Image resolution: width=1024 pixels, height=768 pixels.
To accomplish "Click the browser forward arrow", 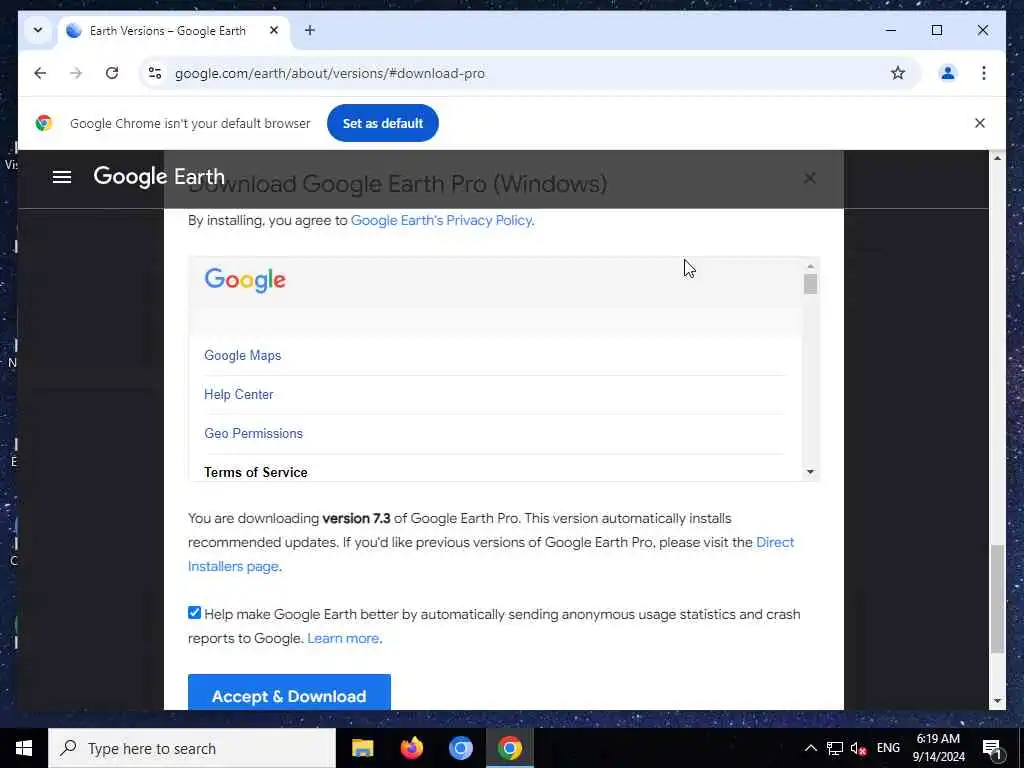I will [76, 73].
